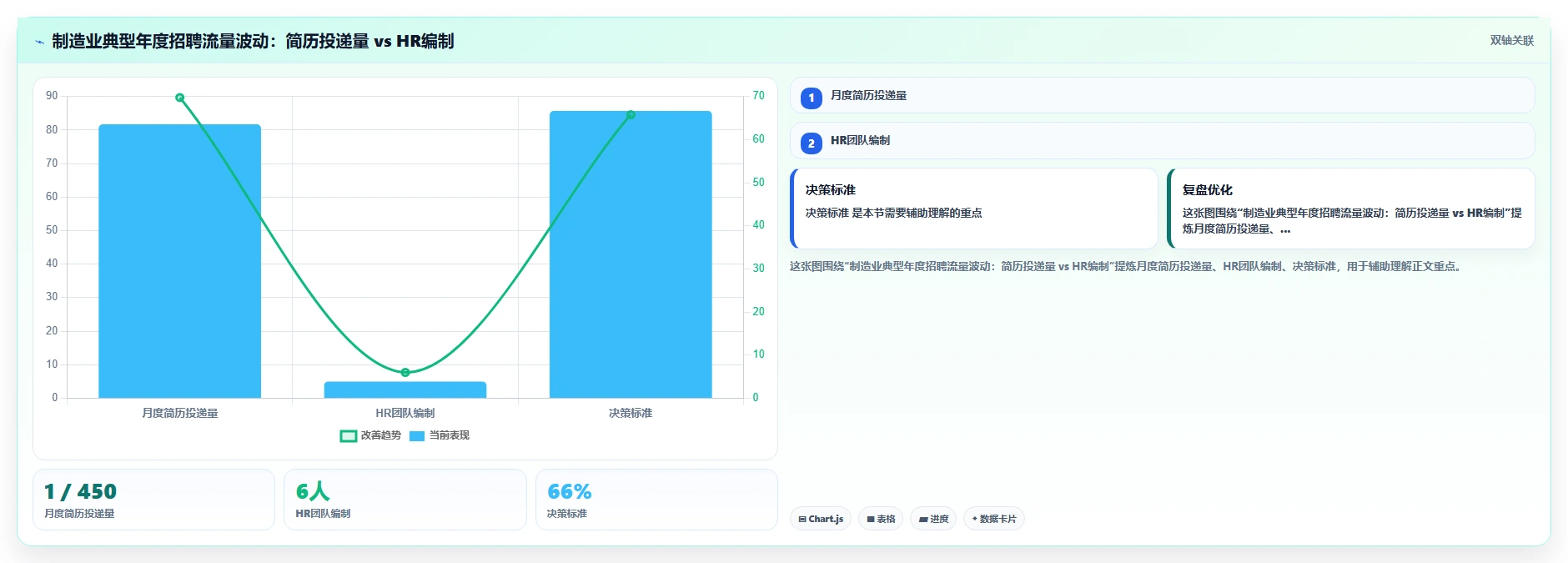Click the line point above 月度简历投递量
Viewport: 1568px width, 563px height.
pos(179,98)
